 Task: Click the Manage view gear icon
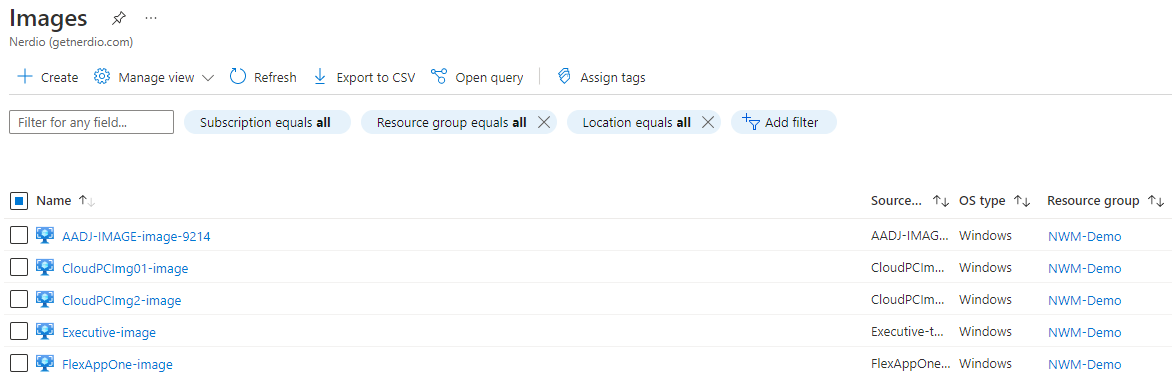(x=102, y=77)
